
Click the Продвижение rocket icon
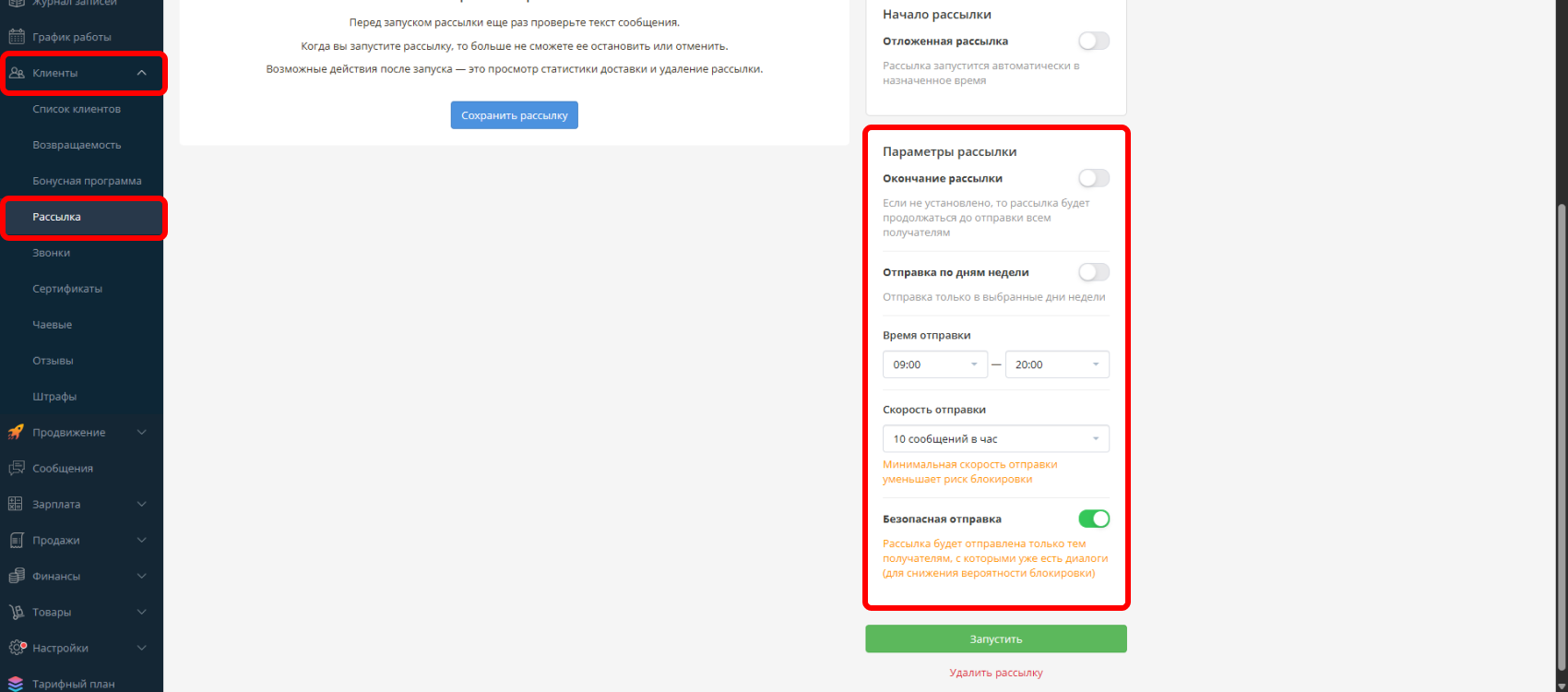[x=16, y=432]
